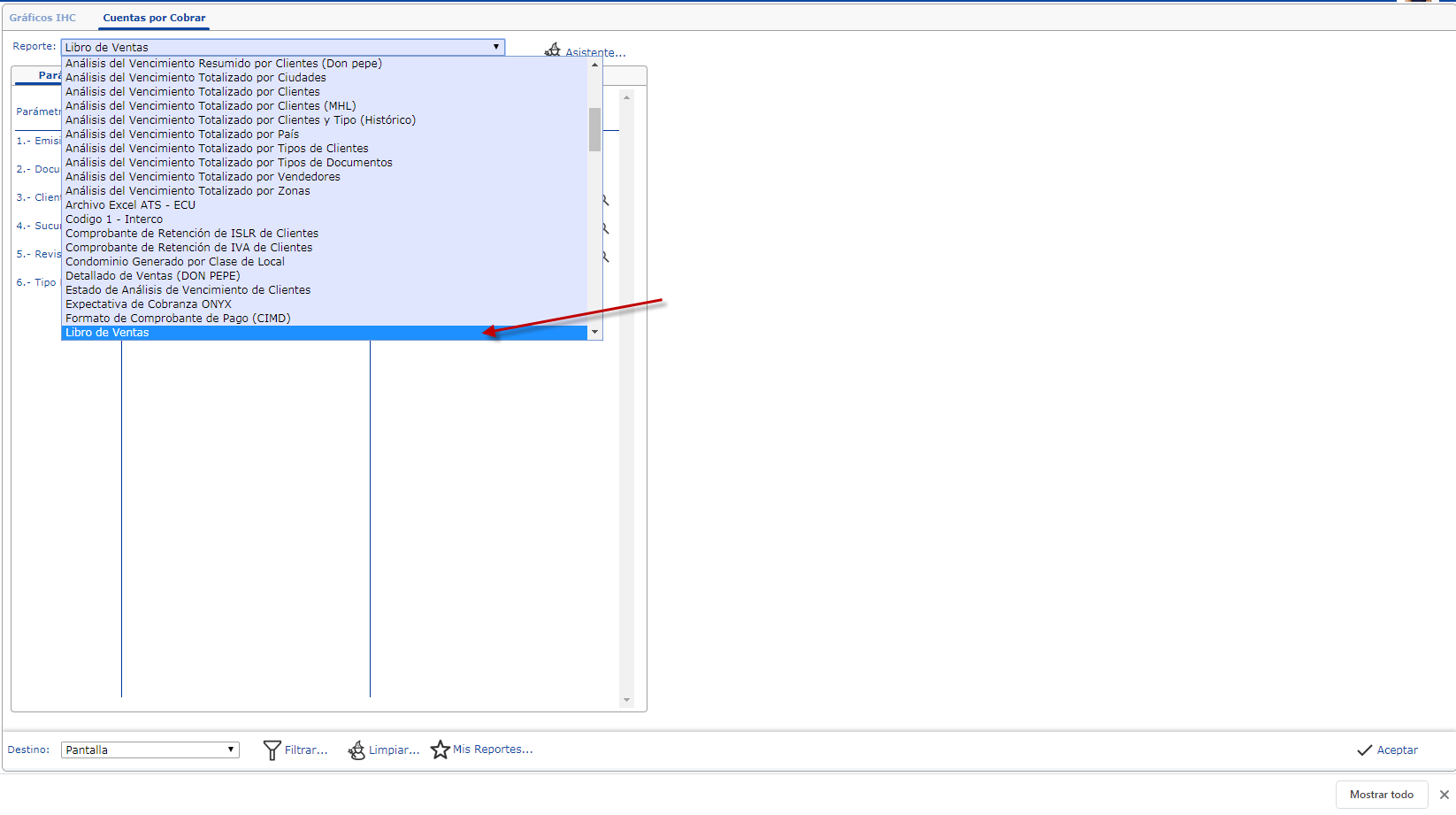Click the parameters panel scroll-up arrow
The image size is (1456, 815).
pyautogui.click(x=626, y=97)
